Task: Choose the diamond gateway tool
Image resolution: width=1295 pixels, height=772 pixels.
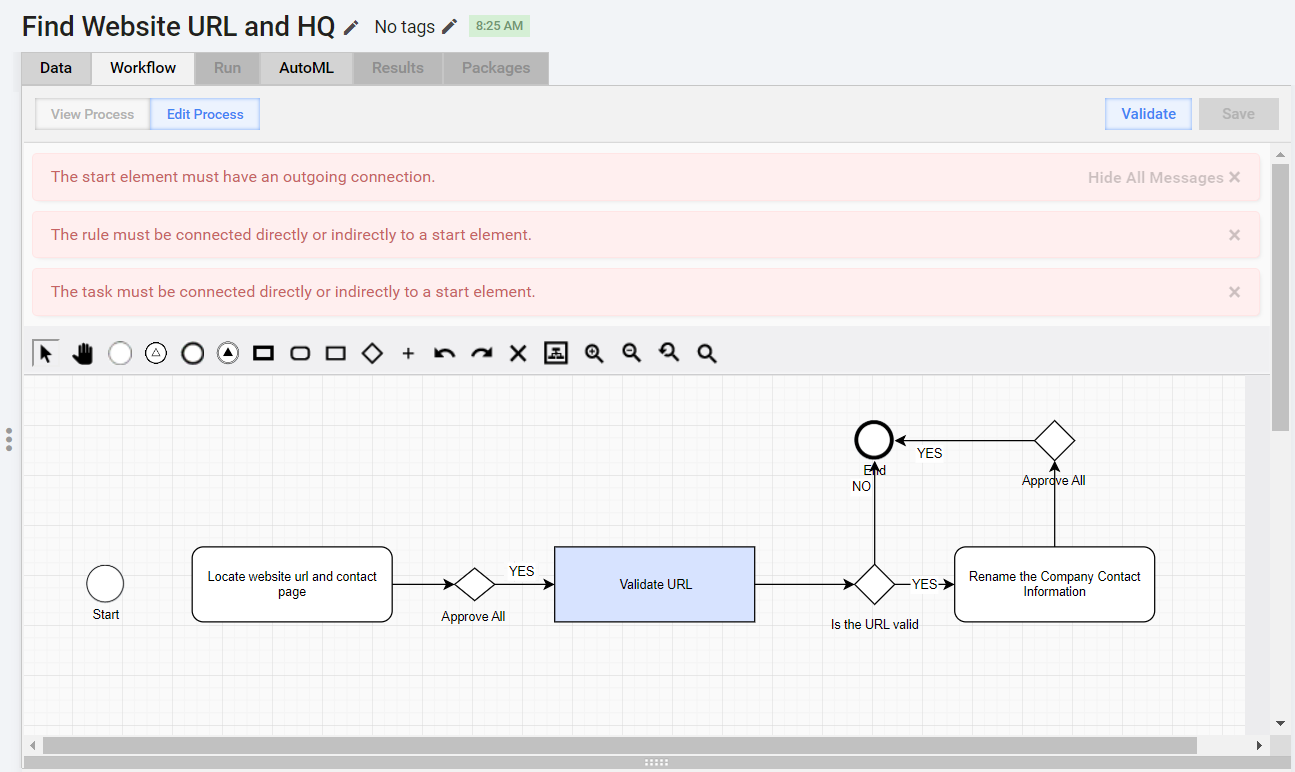Action: 372,353
